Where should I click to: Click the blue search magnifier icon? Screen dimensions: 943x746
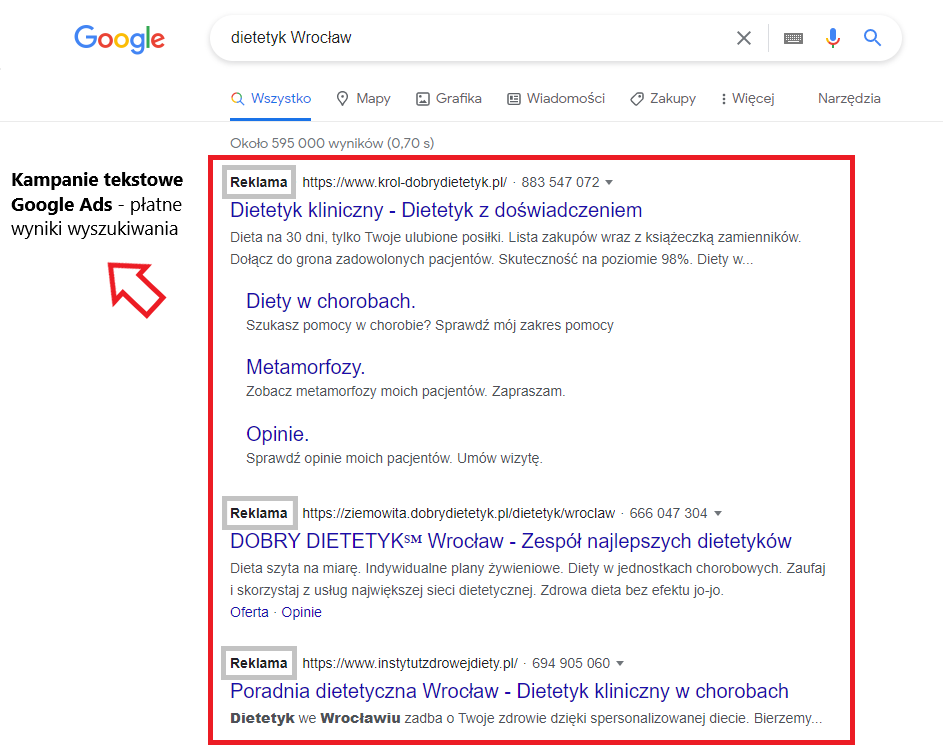pyautogui.click(x=873, y=38)
